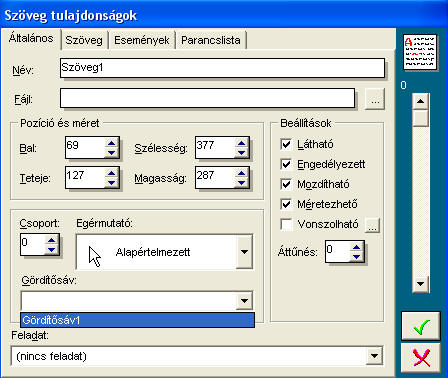This screenshot has width=448, height=378.
Task: Enable the Vonszolható checkbox
Action: [x=286, y=224]
